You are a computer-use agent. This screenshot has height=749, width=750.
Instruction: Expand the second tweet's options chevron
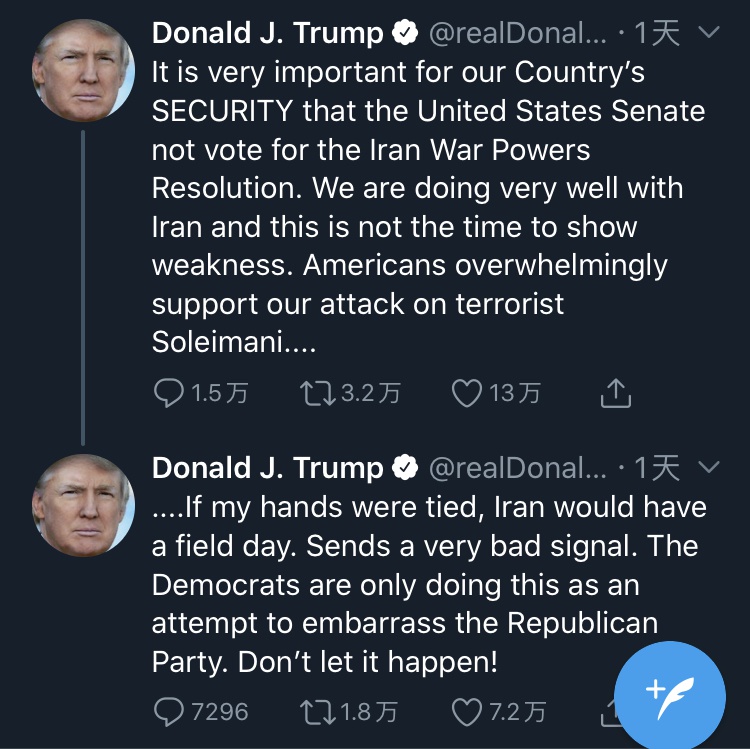(x=709, y=466)
